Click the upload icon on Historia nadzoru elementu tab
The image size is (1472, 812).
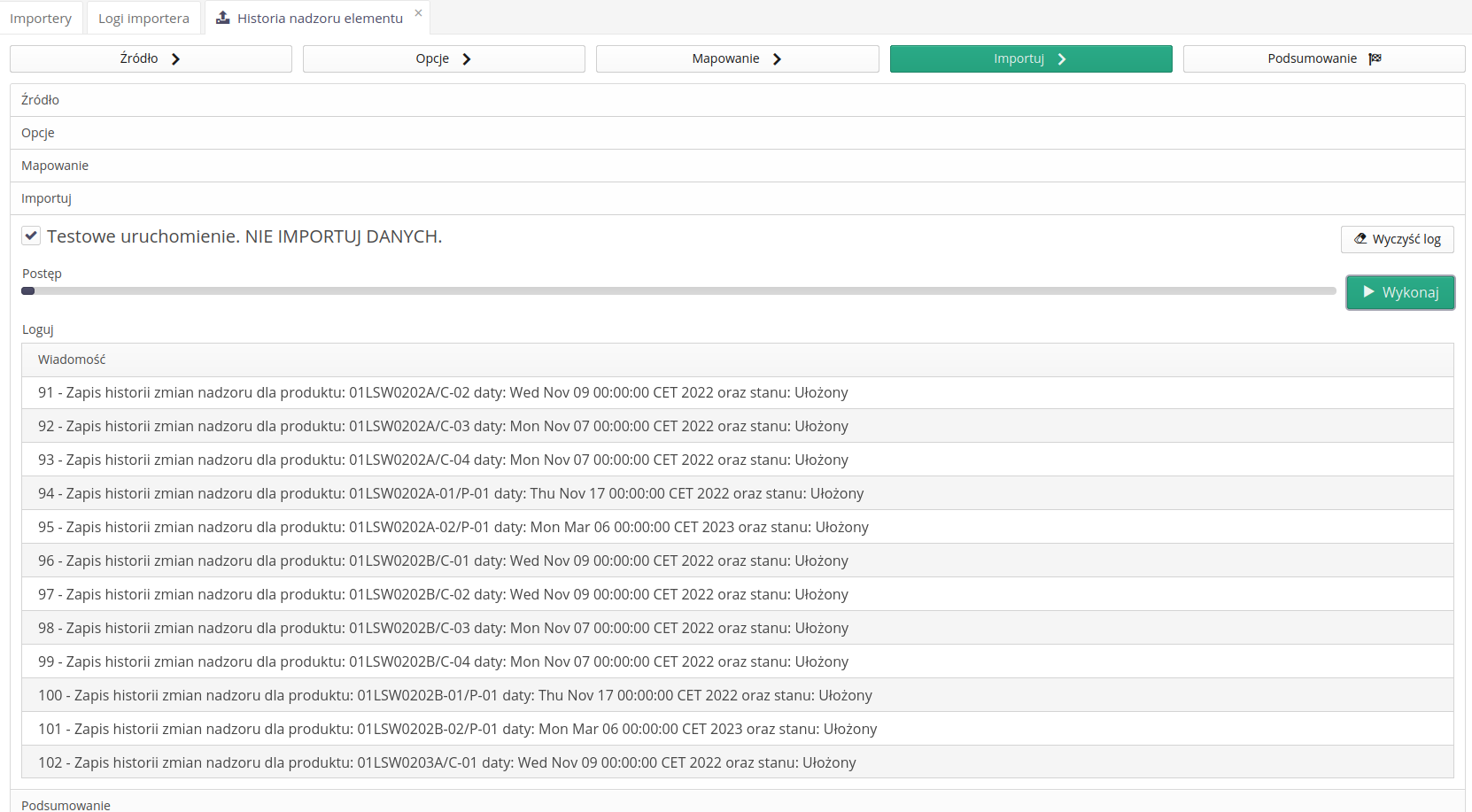pyautogui.click(x=222, y=17)
